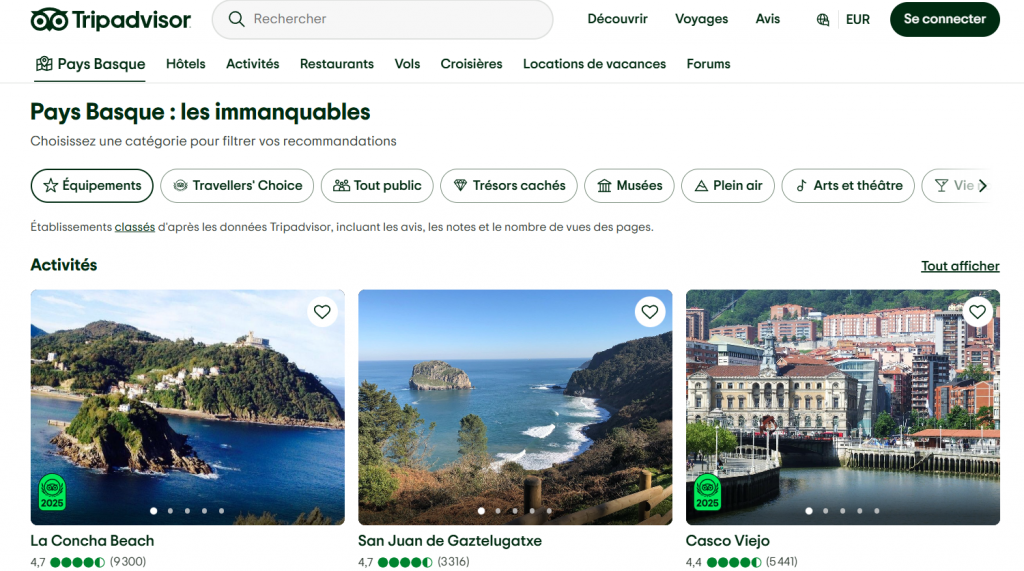Save La Concha Beach with heart icon

(x=322, y=312)
